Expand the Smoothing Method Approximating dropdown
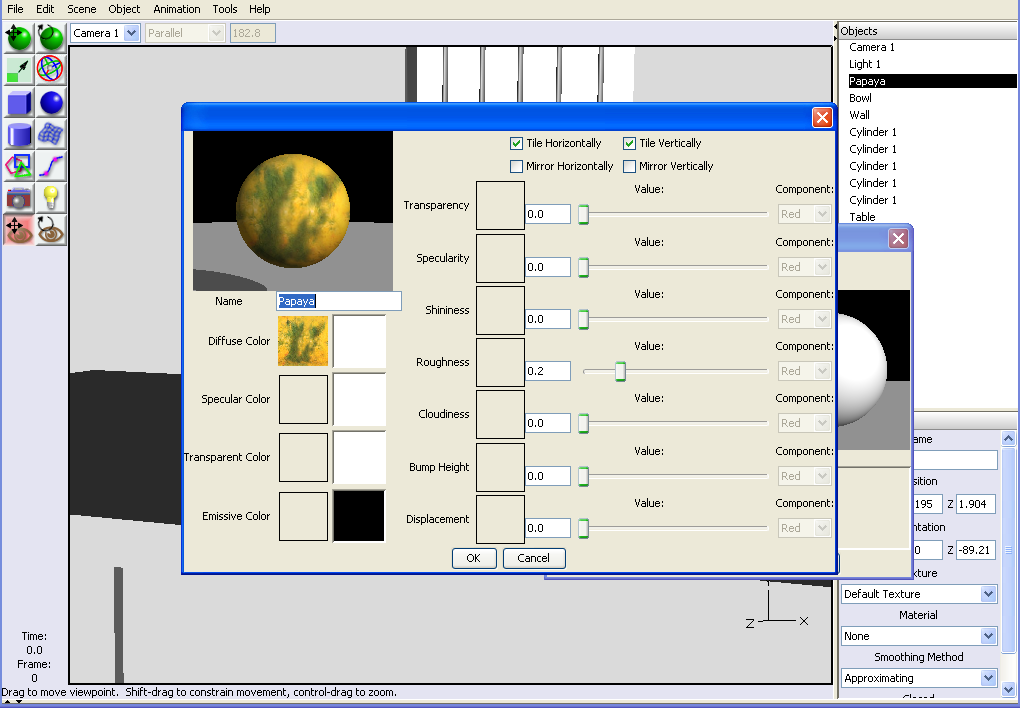This screenshot has height=708, width=1020. [988, 678]
